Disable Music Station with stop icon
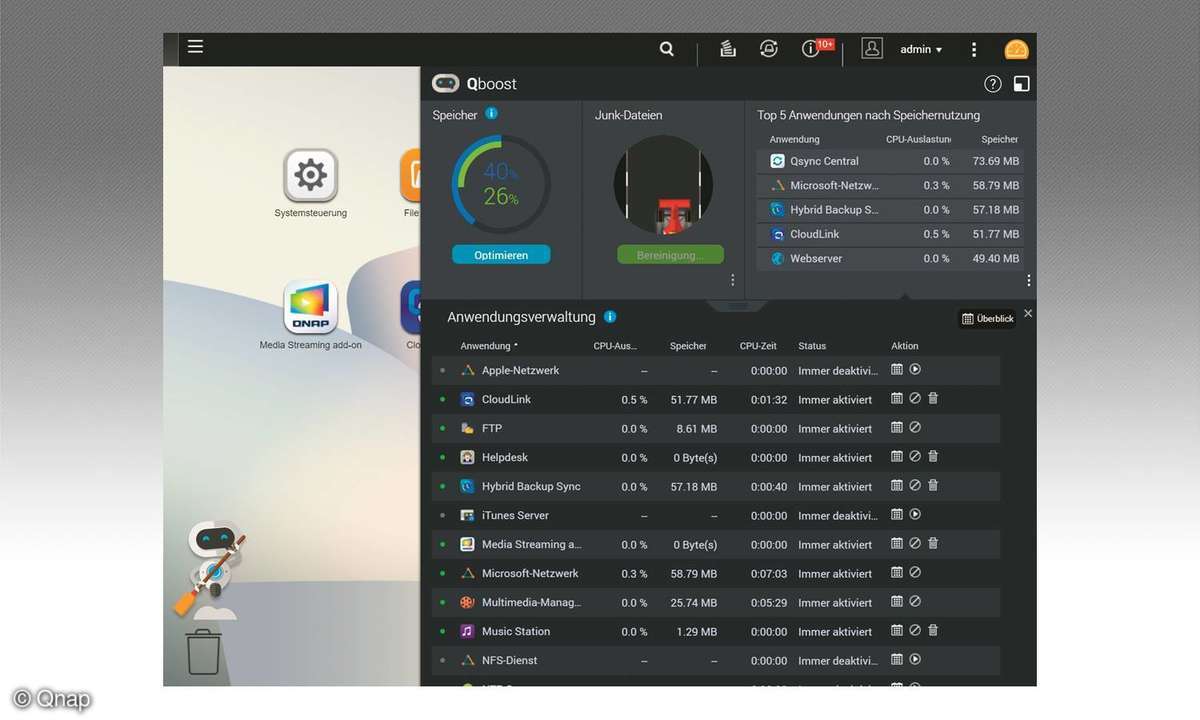1200x720 pixels. click(x=915, y=631)
